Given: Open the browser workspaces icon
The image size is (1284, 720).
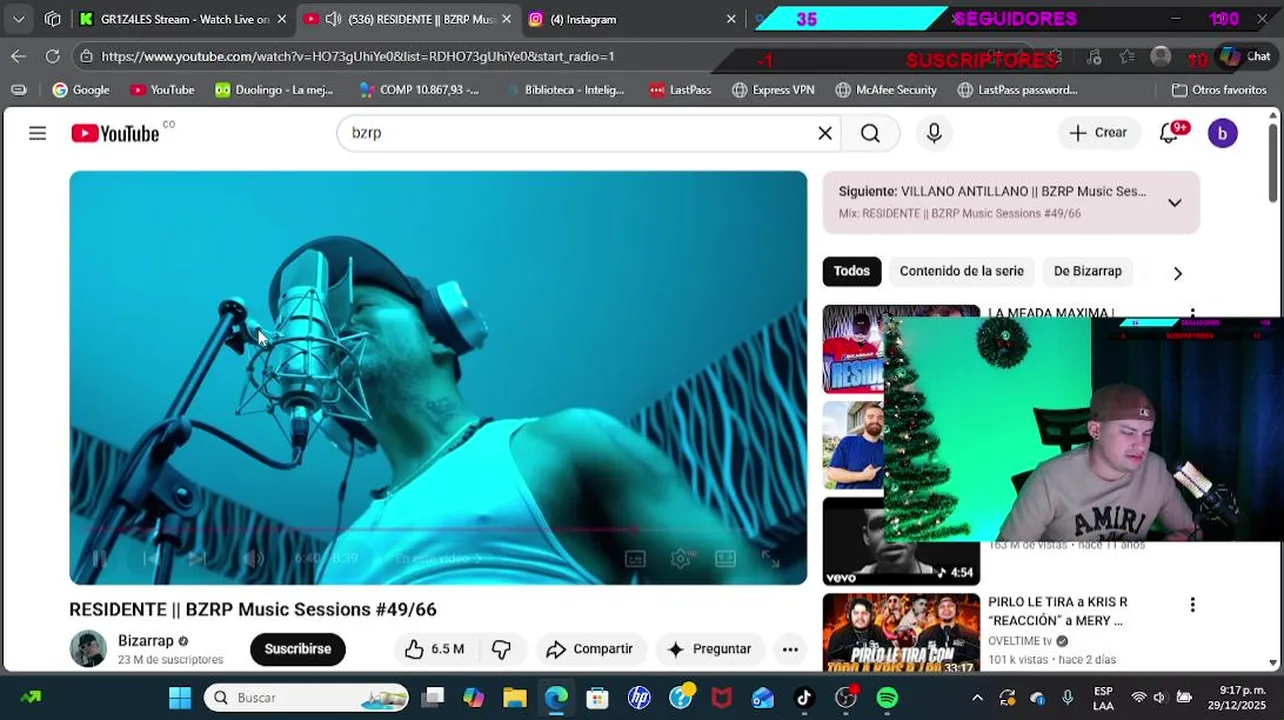Looking at the screenshot, I should pyautogui.click(x=53, y=19).
